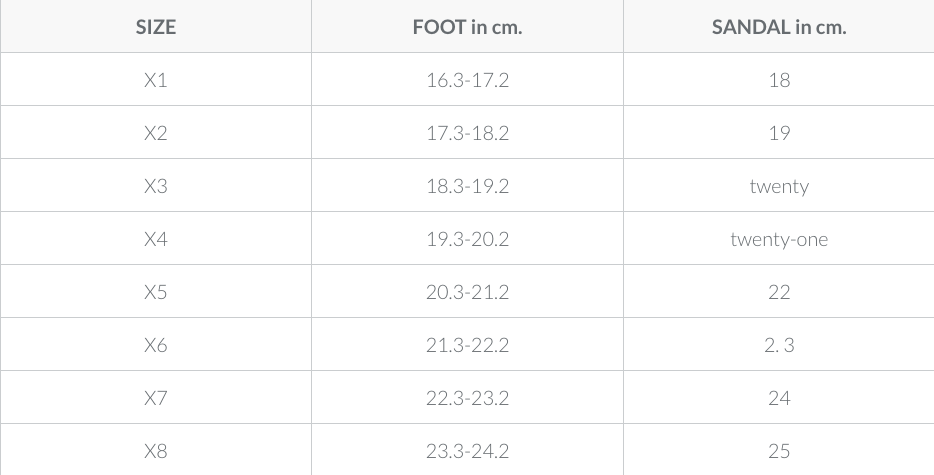This screenshot has width=934, height=475.
Task: Select the X5 size cell
Action: [x=155, y=291]
